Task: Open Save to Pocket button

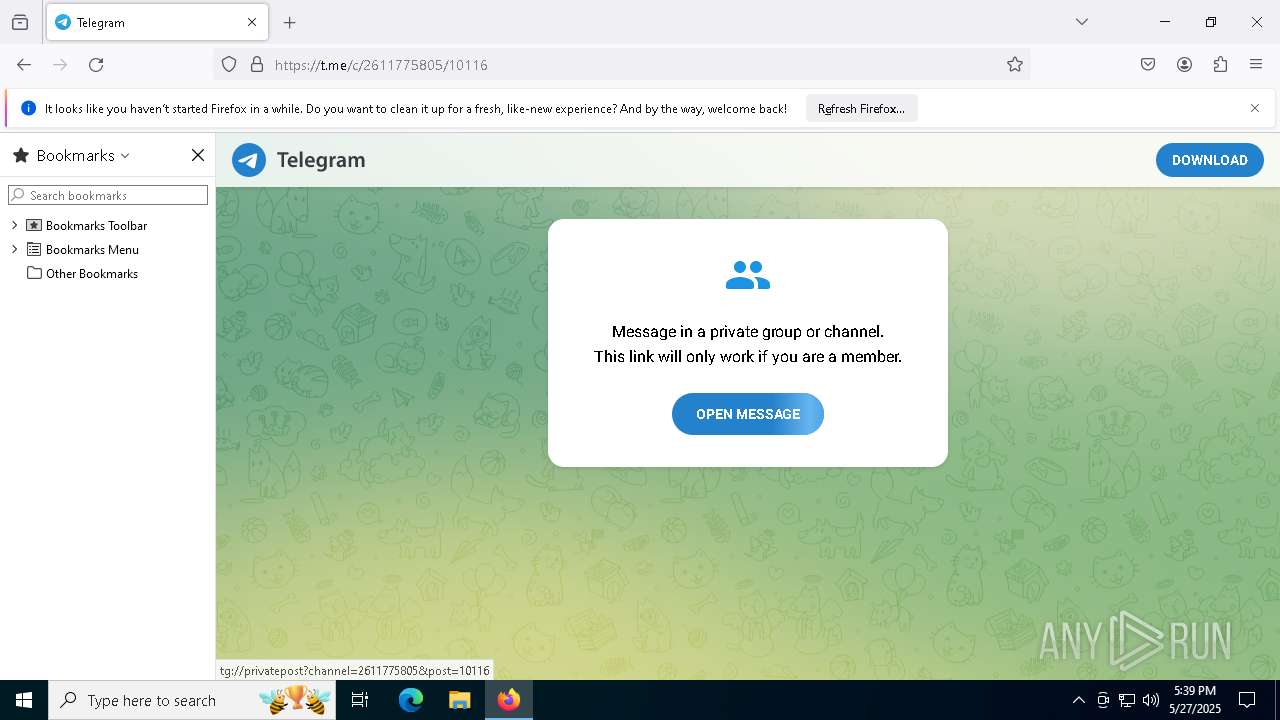Action: point(1148,65)
